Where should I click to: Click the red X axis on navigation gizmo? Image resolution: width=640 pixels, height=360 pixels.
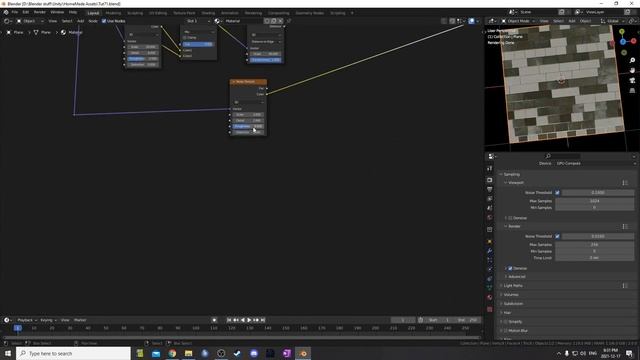[633, 41]
